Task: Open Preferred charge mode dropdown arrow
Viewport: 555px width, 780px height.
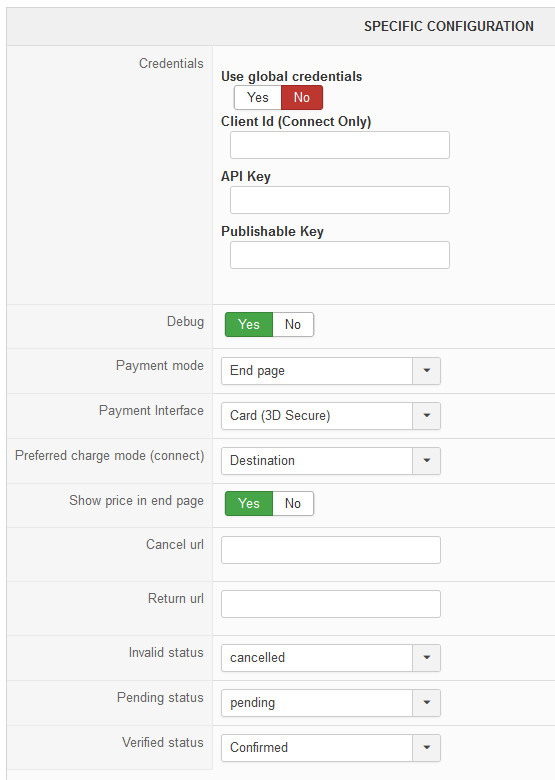Action: tap(426, 460)
